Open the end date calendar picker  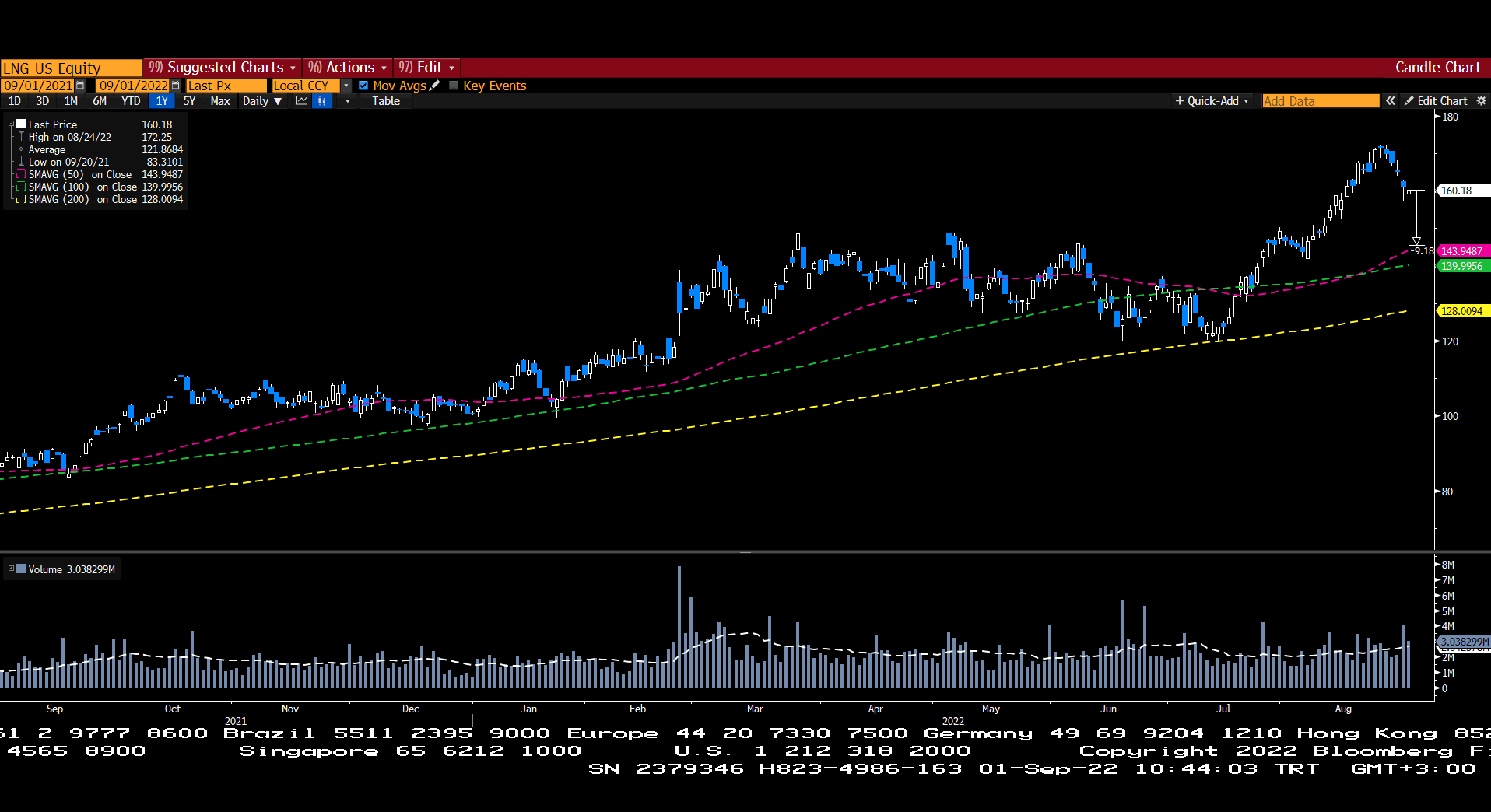pos(175,86)
